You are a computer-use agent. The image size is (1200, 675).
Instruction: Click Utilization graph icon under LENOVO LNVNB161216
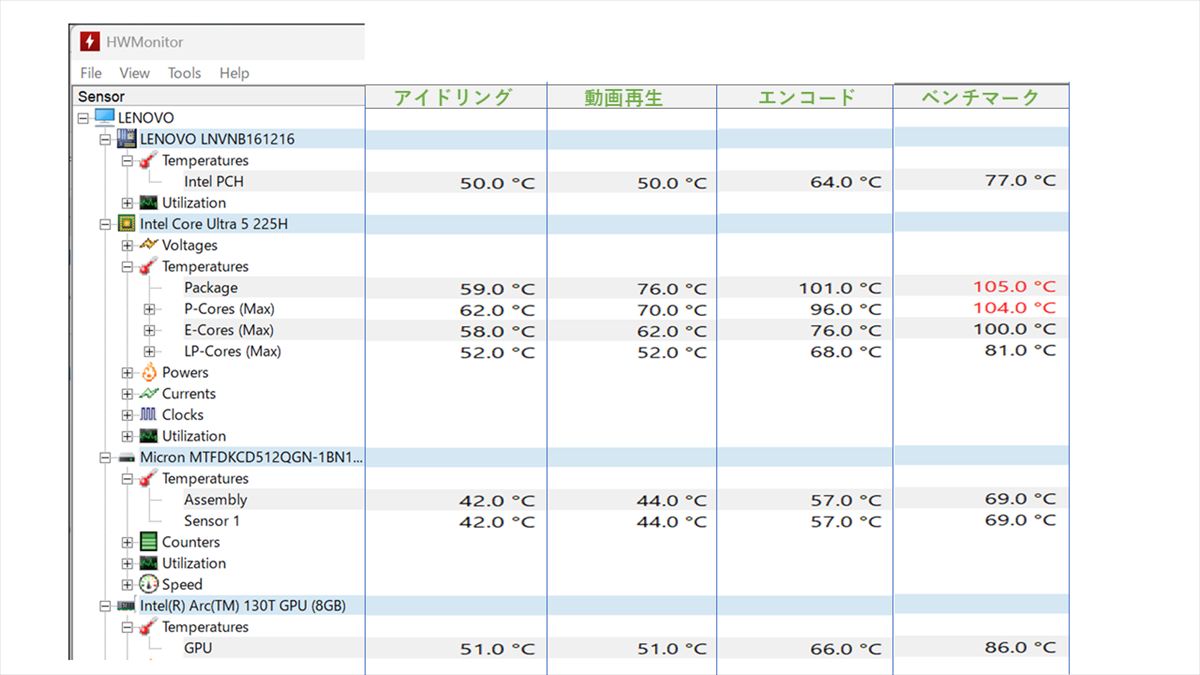tap(148, 203)
